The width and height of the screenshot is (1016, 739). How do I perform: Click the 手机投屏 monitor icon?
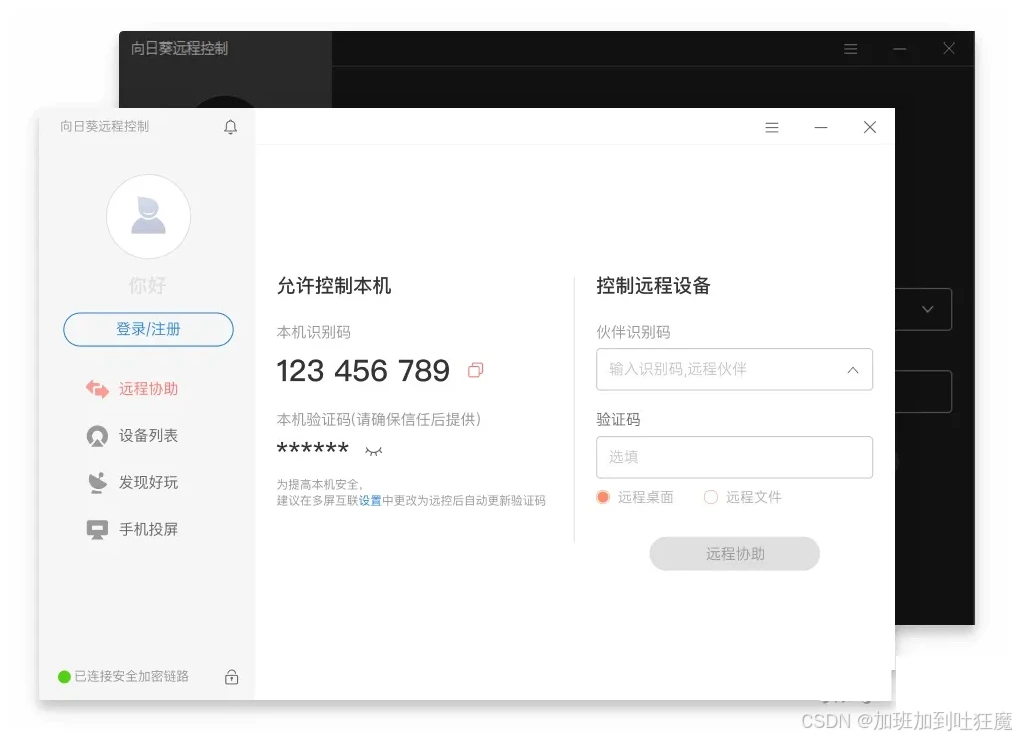click(97, 530)
